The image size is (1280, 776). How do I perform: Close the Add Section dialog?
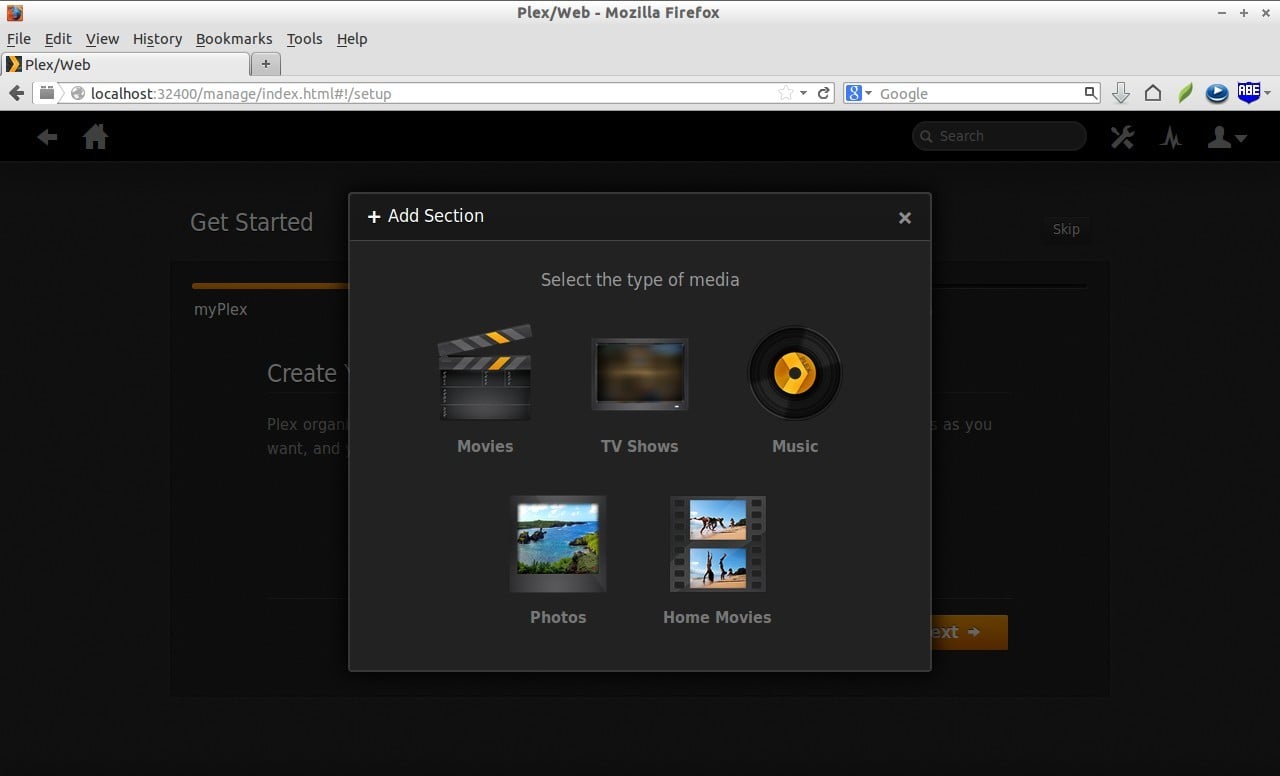(x=905, y=218)
